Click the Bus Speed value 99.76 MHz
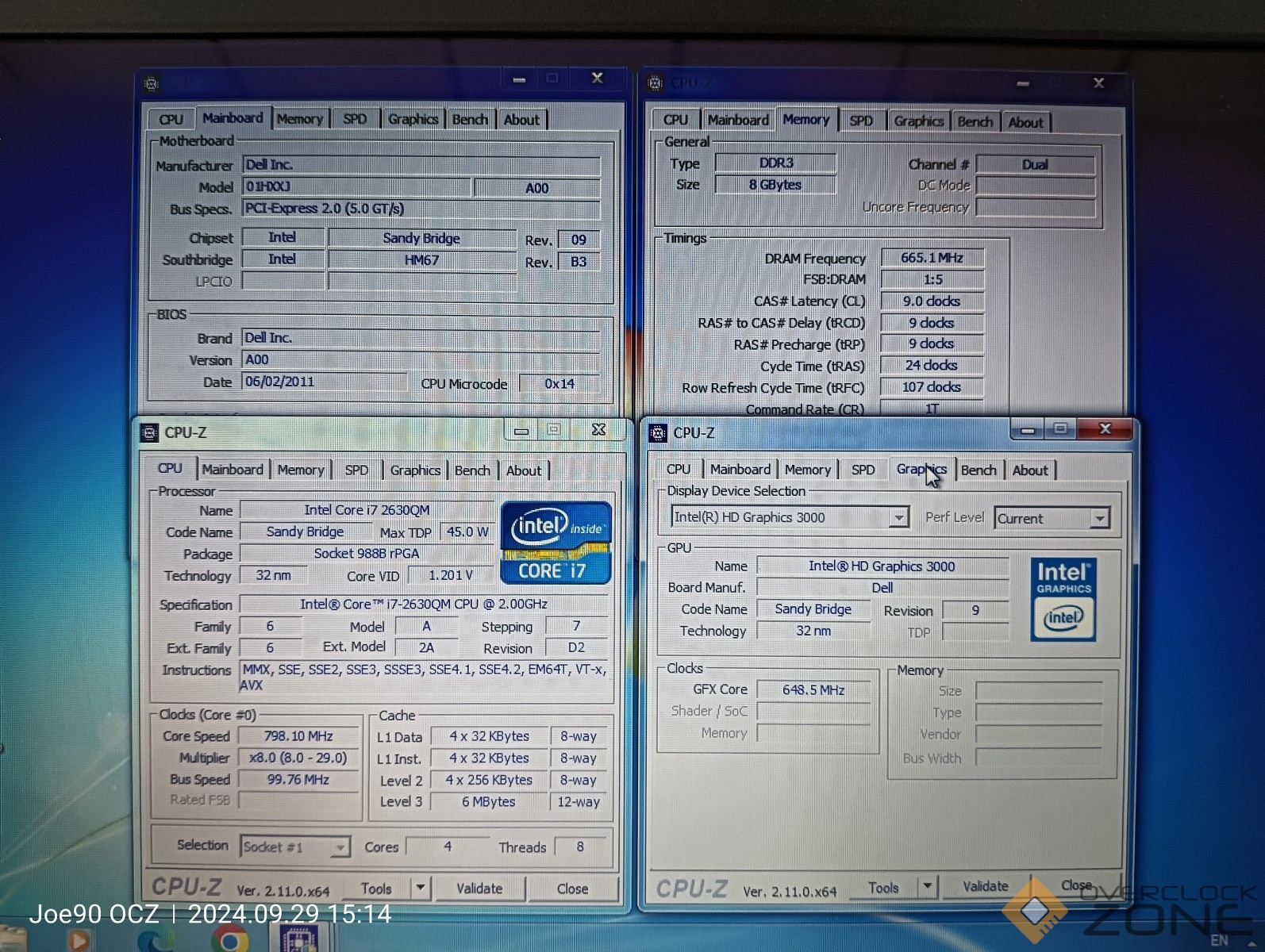 [298, 779]
